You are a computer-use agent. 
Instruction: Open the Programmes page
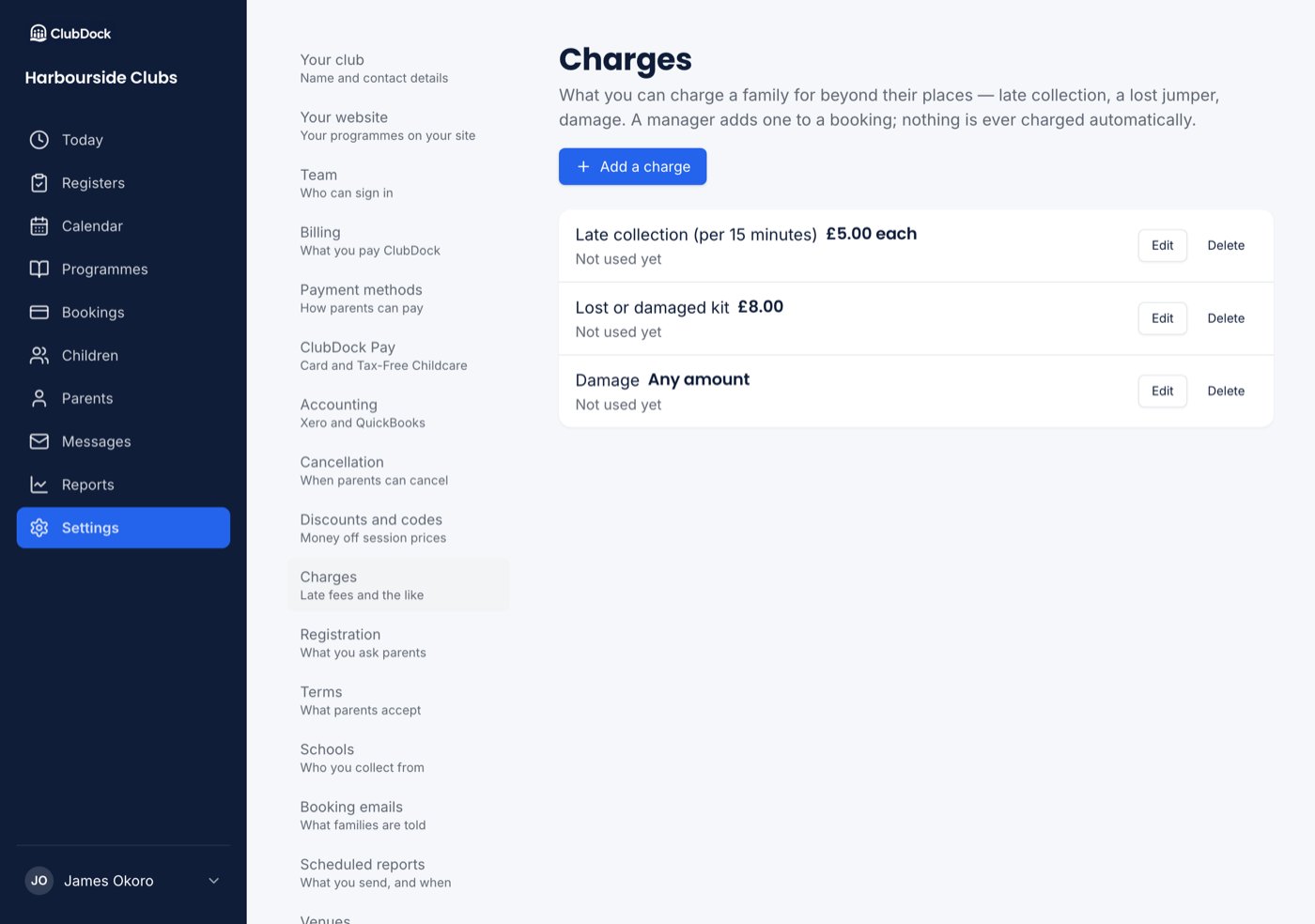click(123, 269)
